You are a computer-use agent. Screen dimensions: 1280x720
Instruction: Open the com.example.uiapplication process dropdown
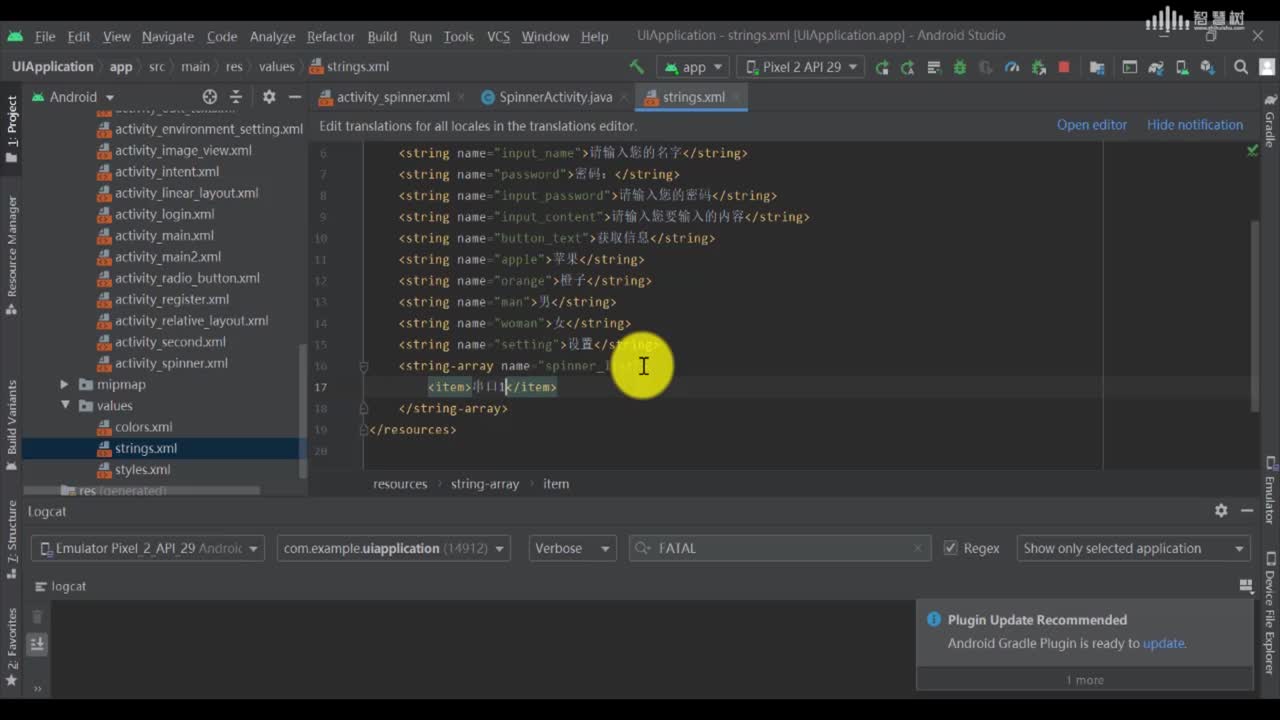tap(393, 548)
